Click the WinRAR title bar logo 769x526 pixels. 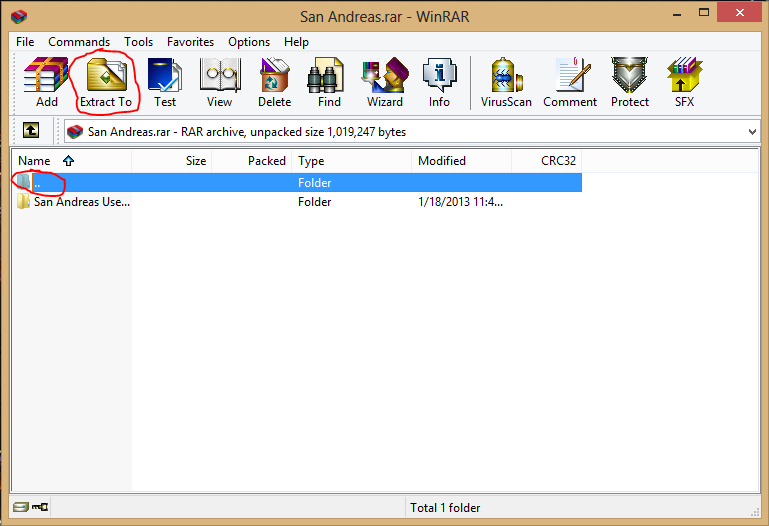pos(19,16)
